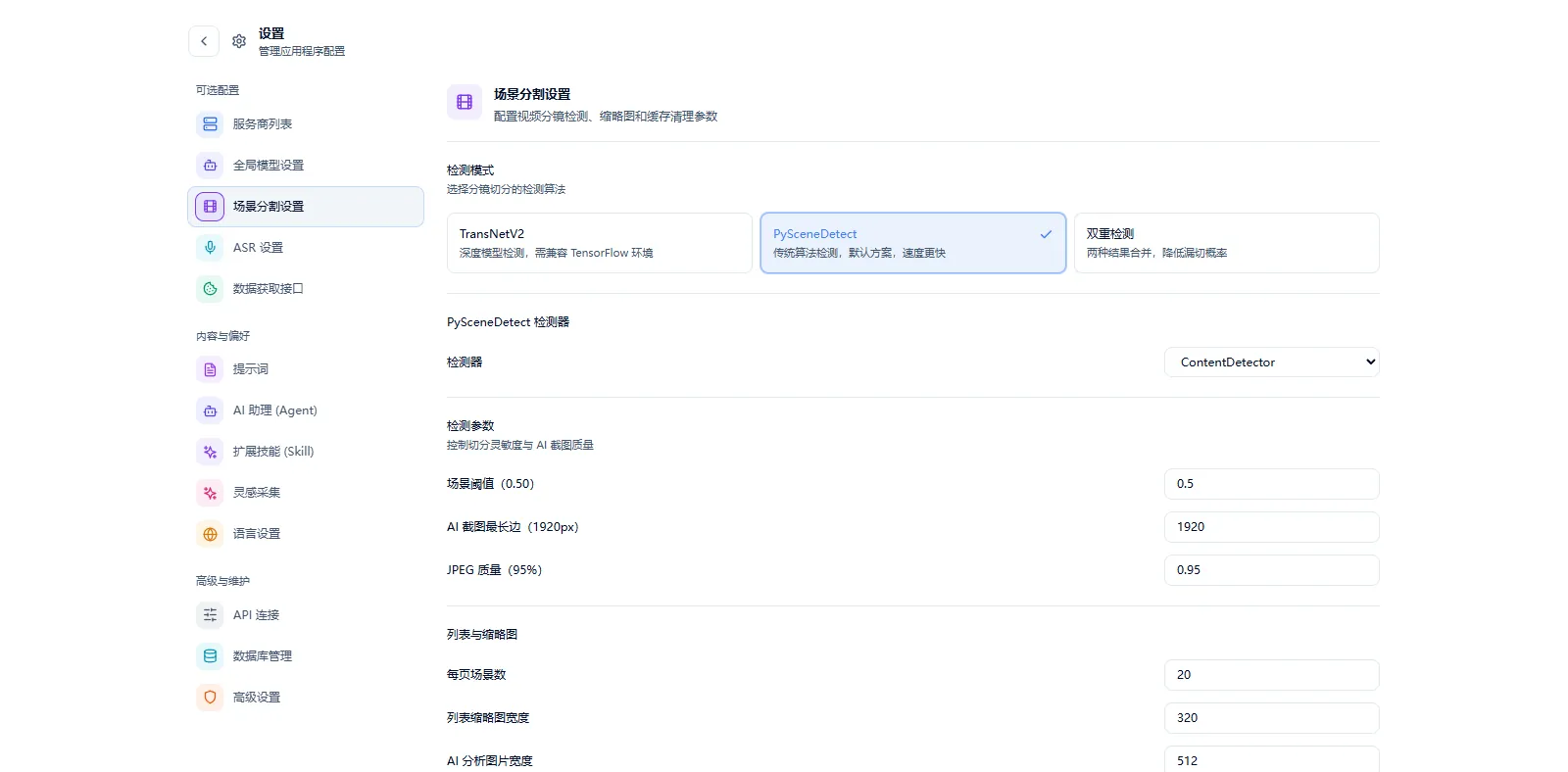Go to 数据获取接口 page
Screen dimensions: 1568x772
[306, 289]
